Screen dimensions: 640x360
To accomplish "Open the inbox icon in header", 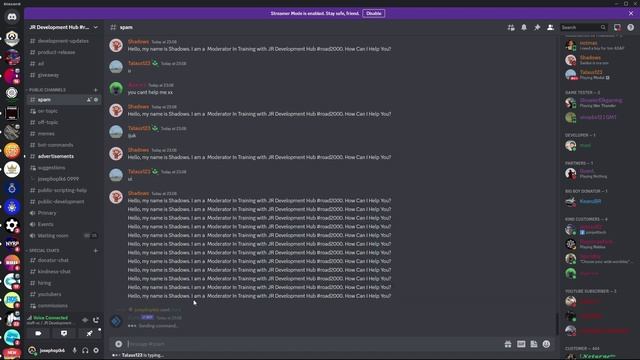I will point(617,27).
